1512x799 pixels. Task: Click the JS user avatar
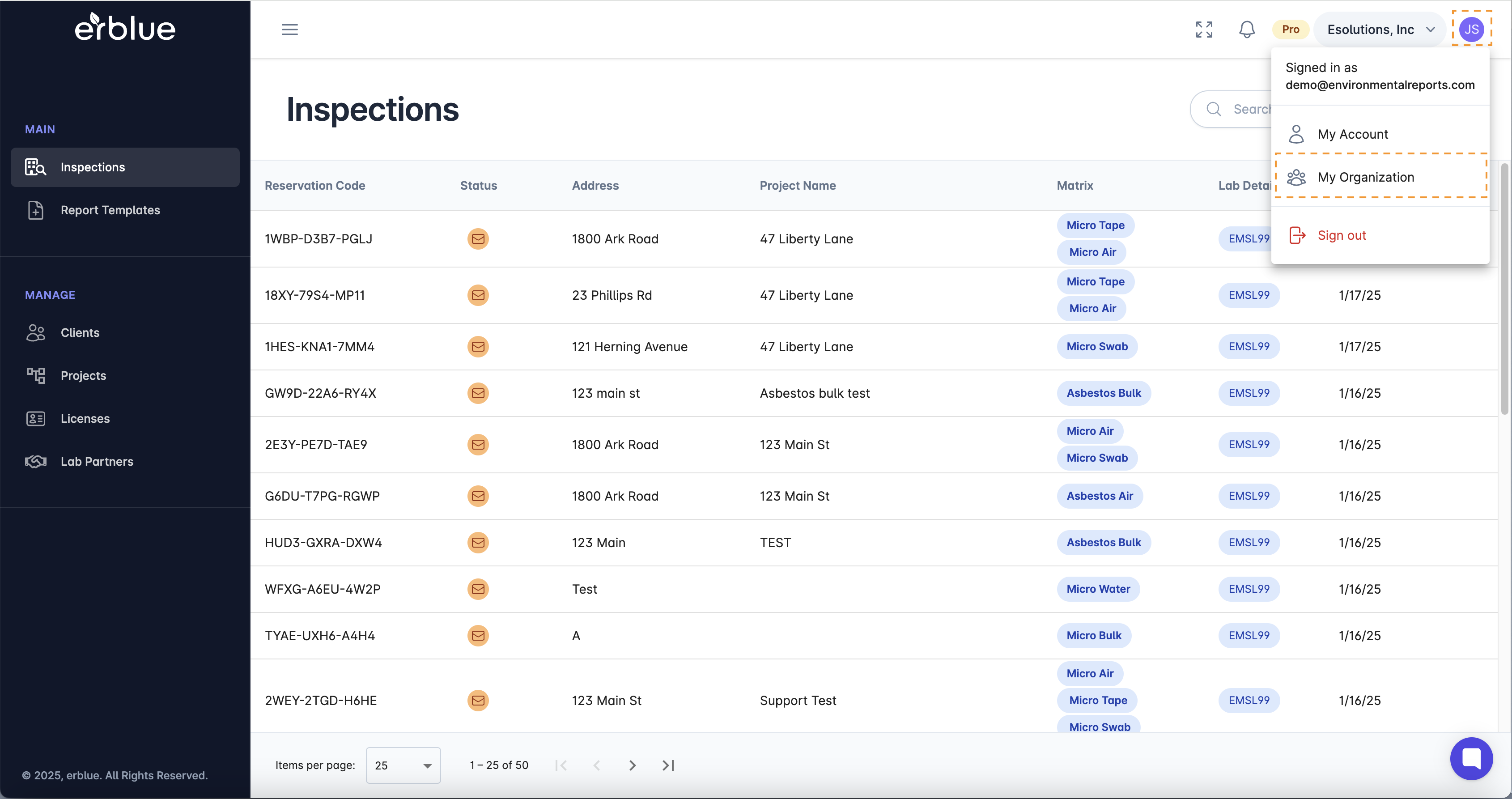(x=1471, y=29)
